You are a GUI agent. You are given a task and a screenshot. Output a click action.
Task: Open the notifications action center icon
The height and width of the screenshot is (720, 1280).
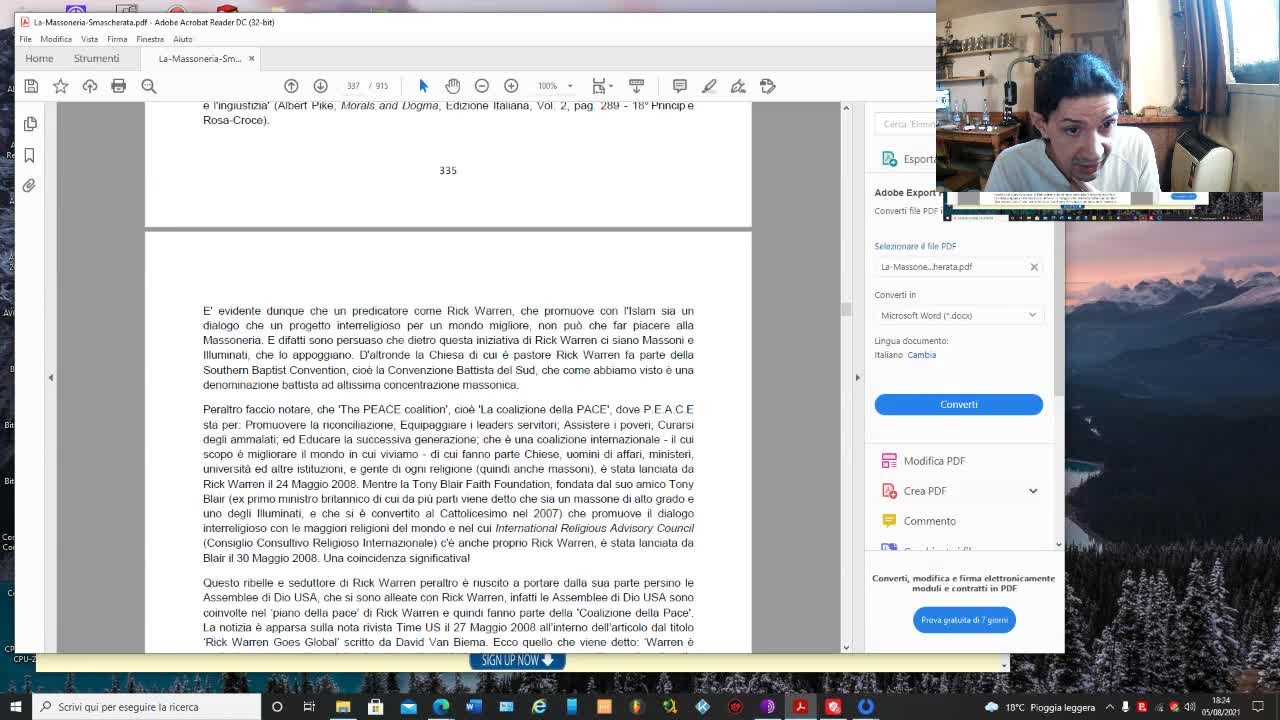1257,707
